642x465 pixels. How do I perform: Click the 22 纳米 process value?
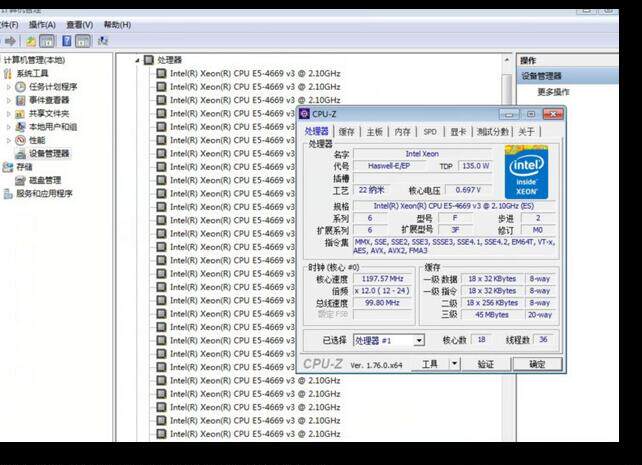click(x=371, y=190)
